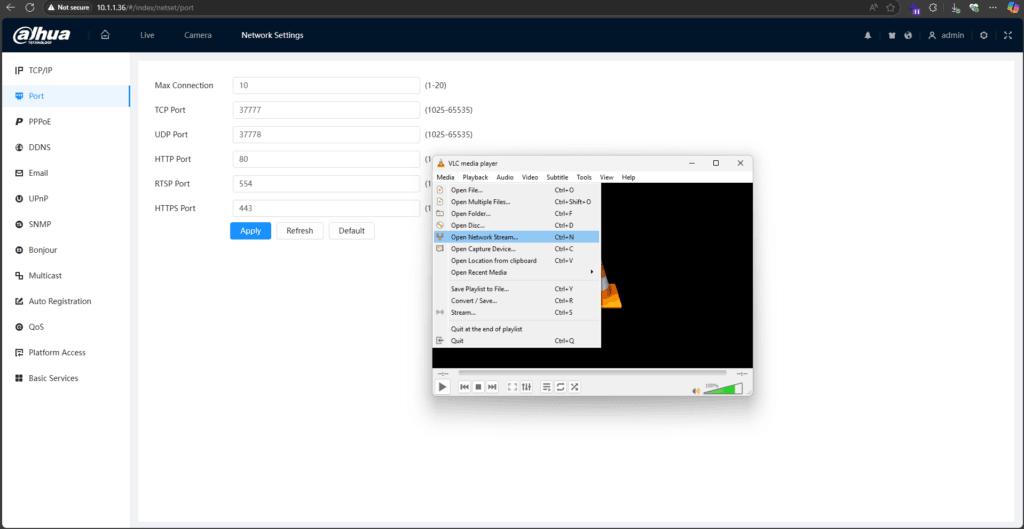Click the Default button

pyautogui.click(x=351, y=231)
